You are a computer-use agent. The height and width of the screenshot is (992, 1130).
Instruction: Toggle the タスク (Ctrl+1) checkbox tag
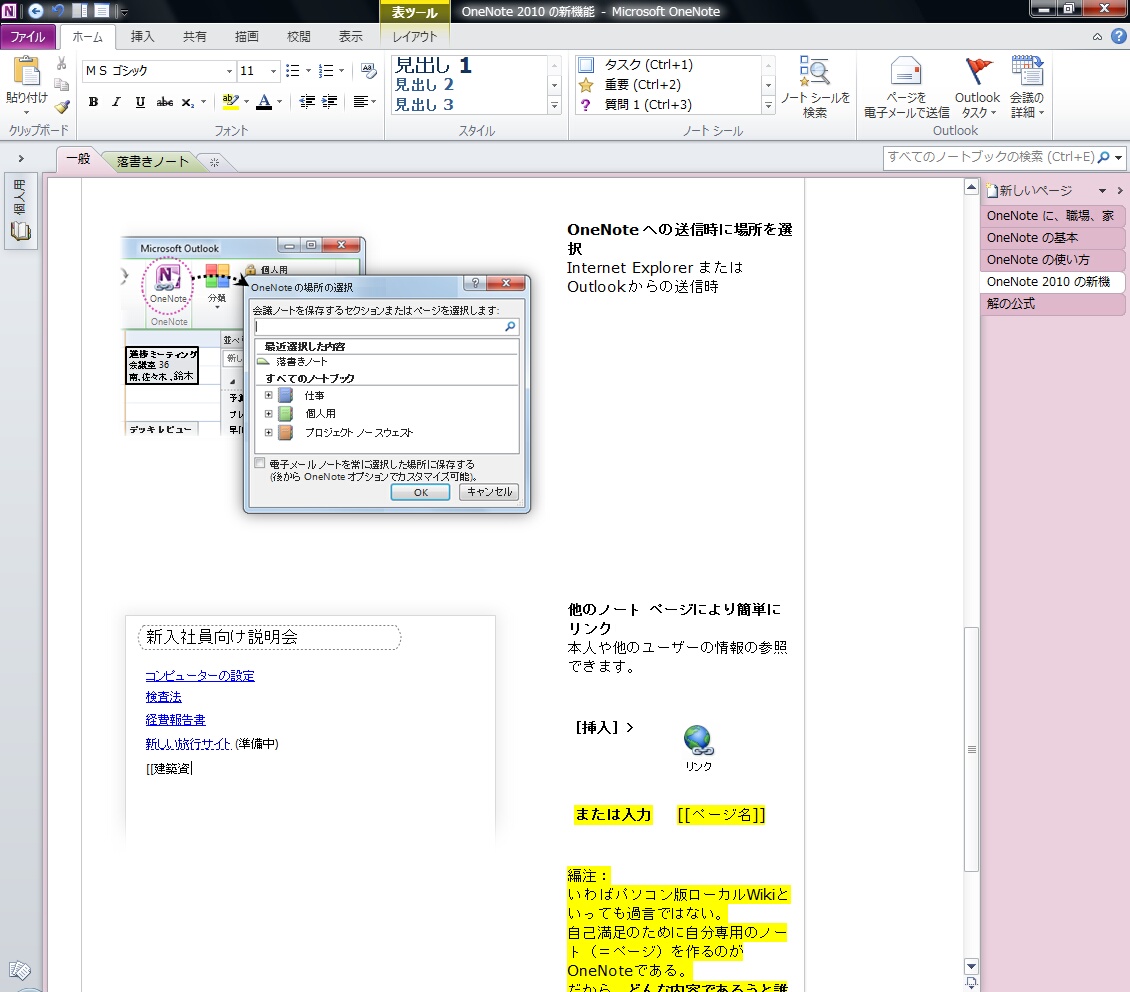pyautogui.click(x=586, y=65)
